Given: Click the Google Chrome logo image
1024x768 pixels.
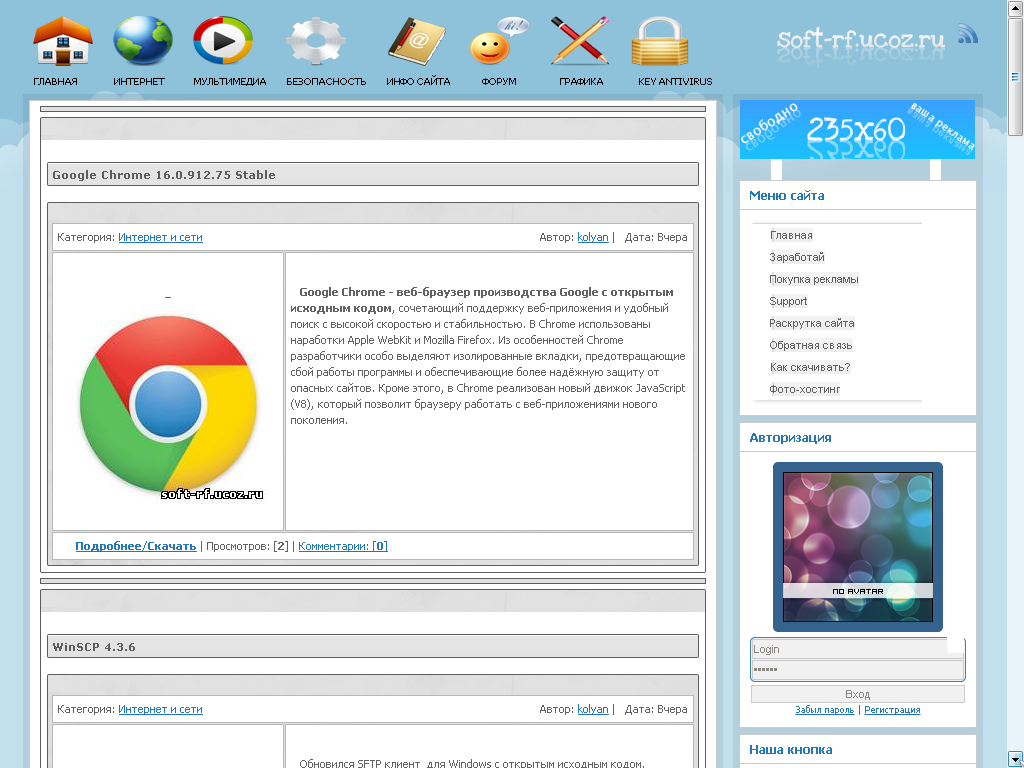Looking at the screenshot, I should (168, 405).
